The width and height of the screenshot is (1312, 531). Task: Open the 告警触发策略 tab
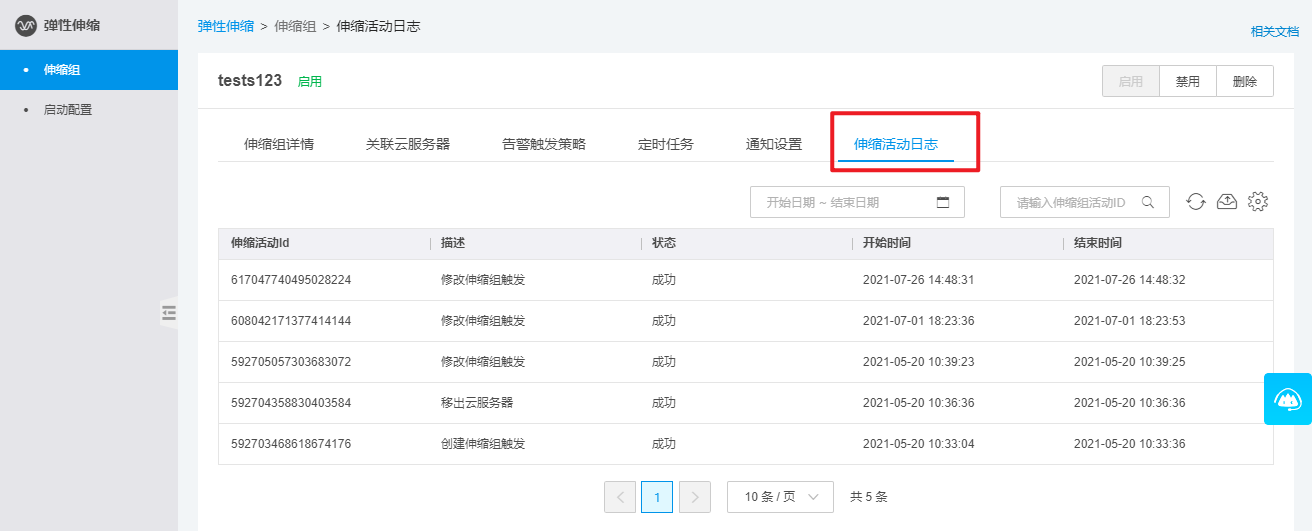[x=544, y=144]
